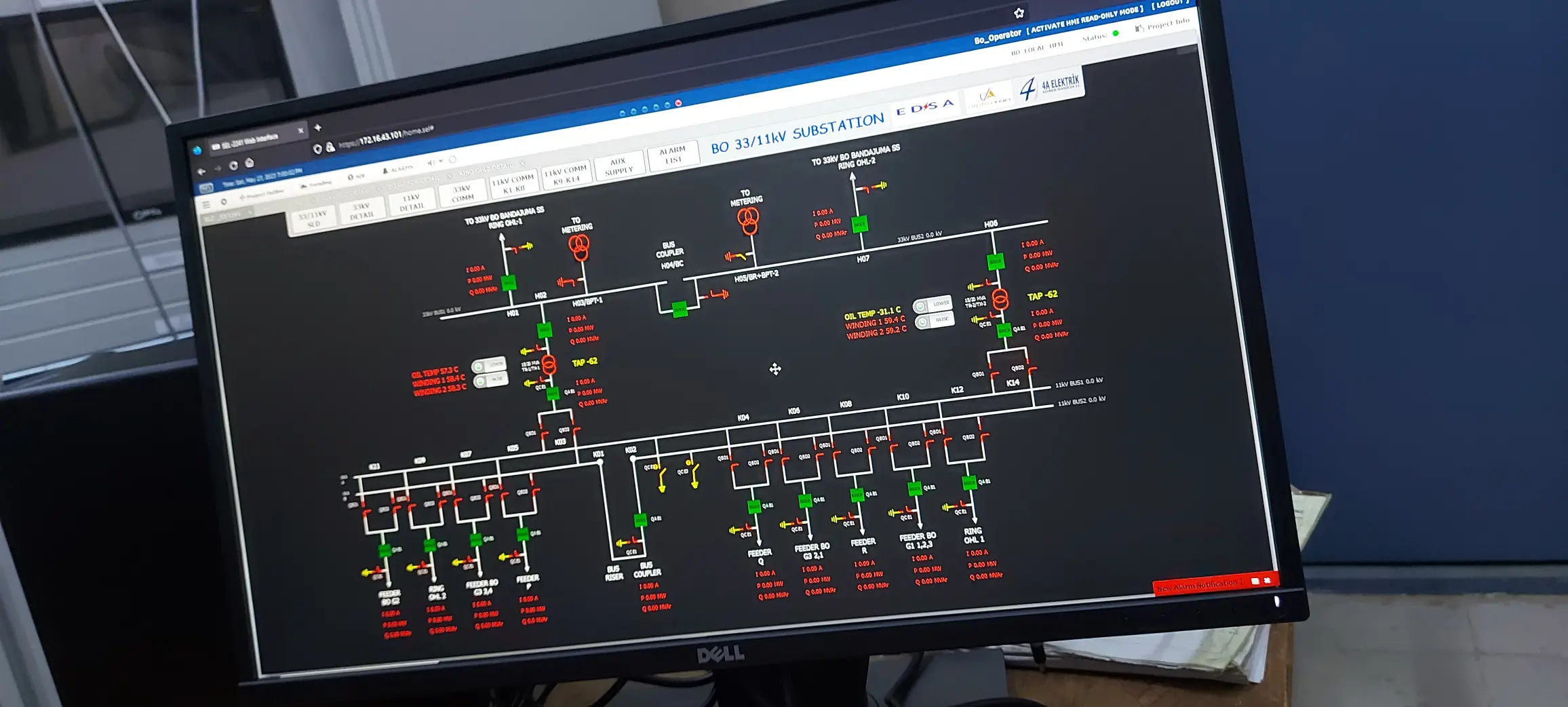Click the Project Info link
This screenshot has height=707, width=1568.
[x=1162, y=25]
